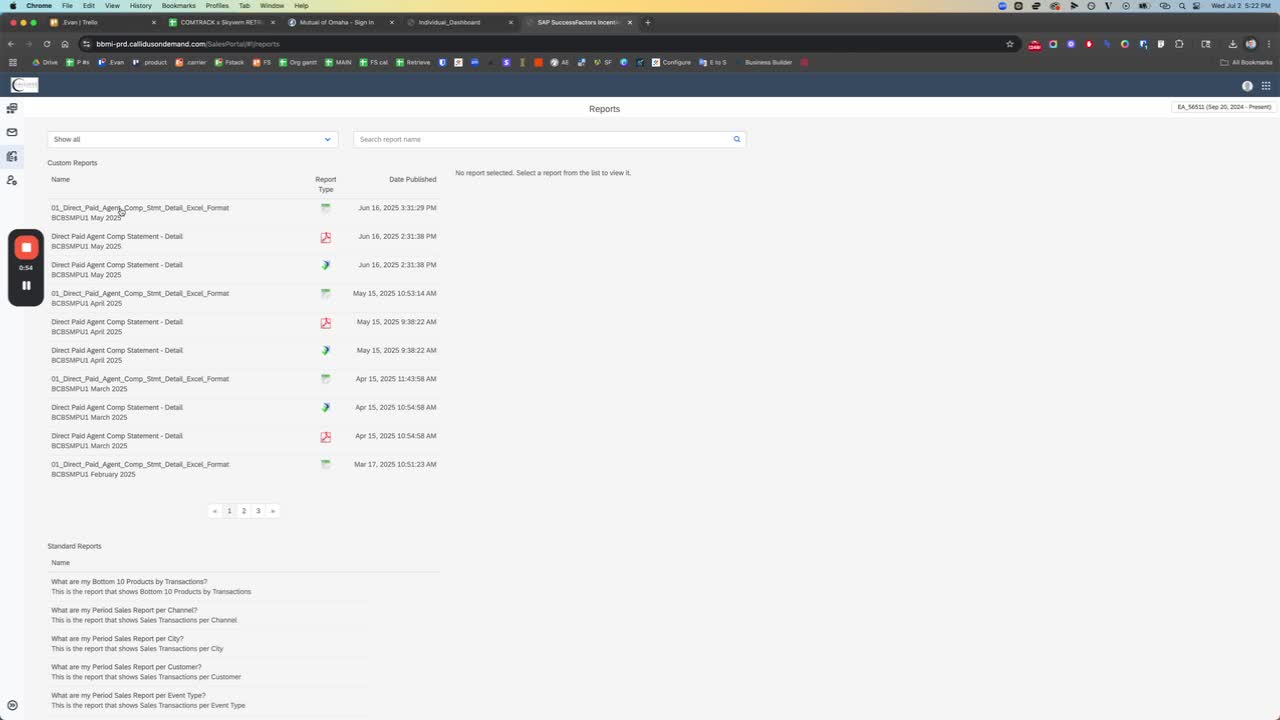Open 'What are my Period Sales Report per City?'
Image resolution: width=1280 pixels, height=720 pixels.
coord(117,639)
